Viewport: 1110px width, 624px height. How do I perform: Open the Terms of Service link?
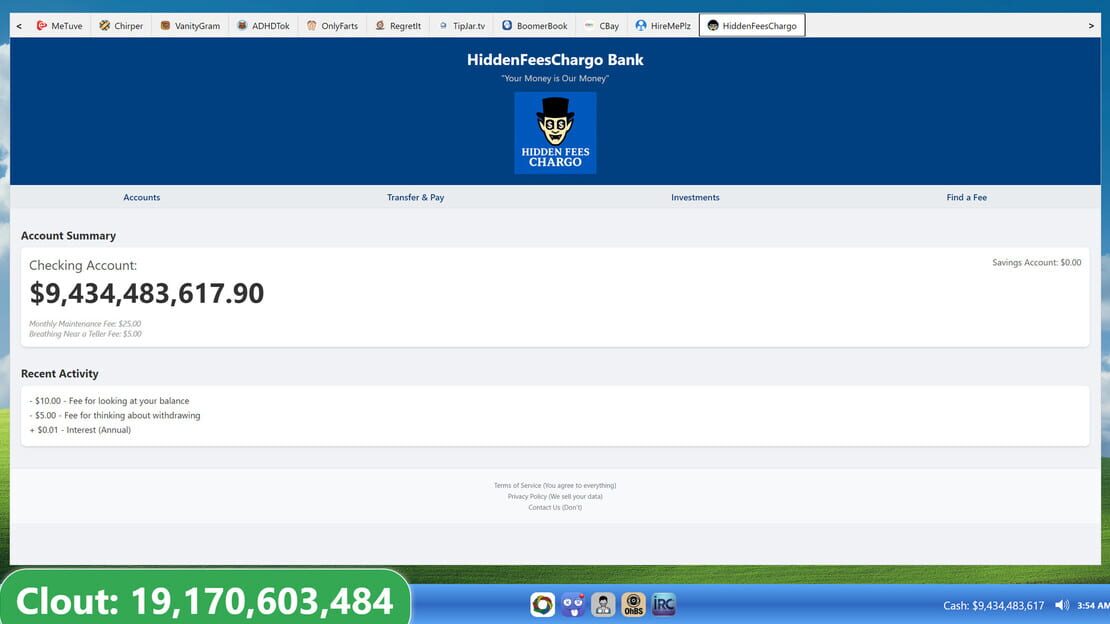(x=555, y=485)
